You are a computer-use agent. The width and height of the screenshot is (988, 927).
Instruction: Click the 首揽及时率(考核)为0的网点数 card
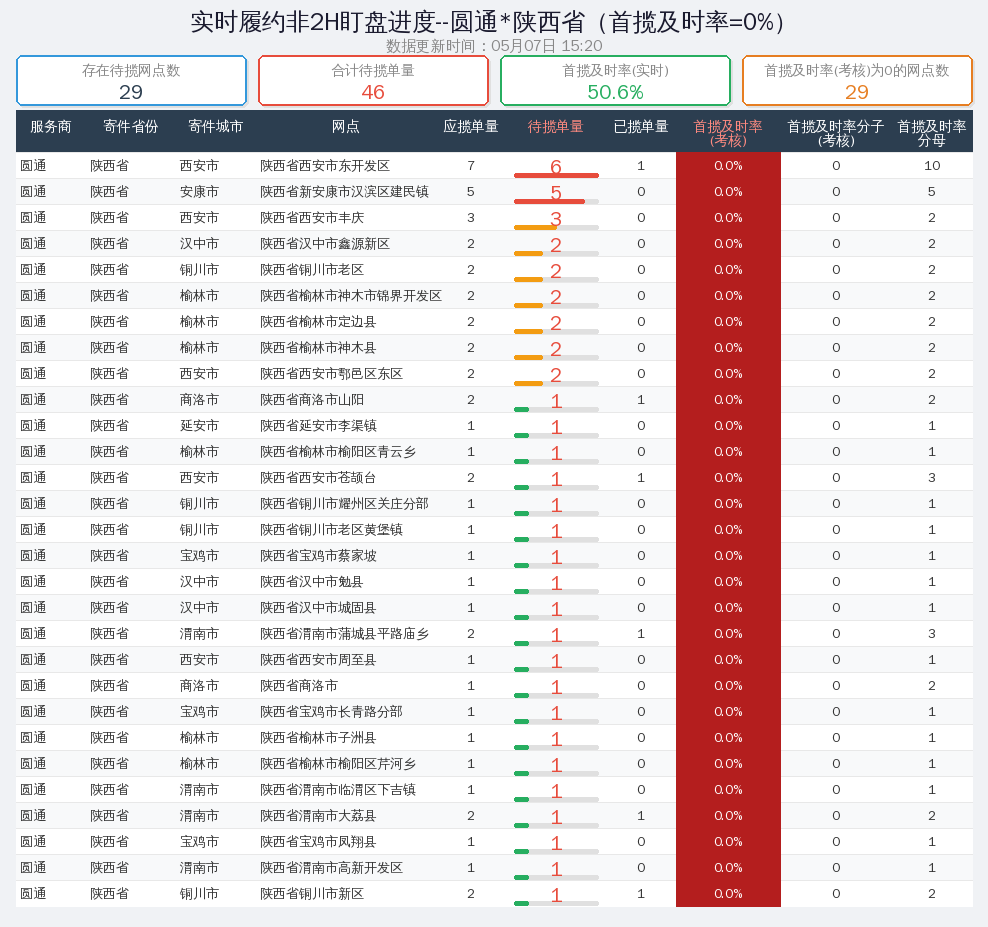coord(857,81)
